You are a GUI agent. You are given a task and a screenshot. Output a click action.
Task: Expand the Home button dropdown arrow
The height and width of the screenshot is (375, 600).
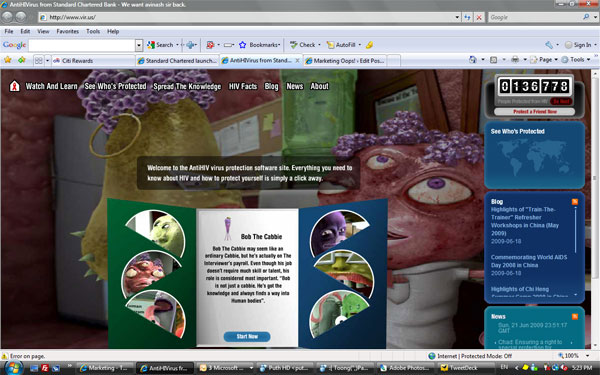pyautogui.click(x=483, y=60)
